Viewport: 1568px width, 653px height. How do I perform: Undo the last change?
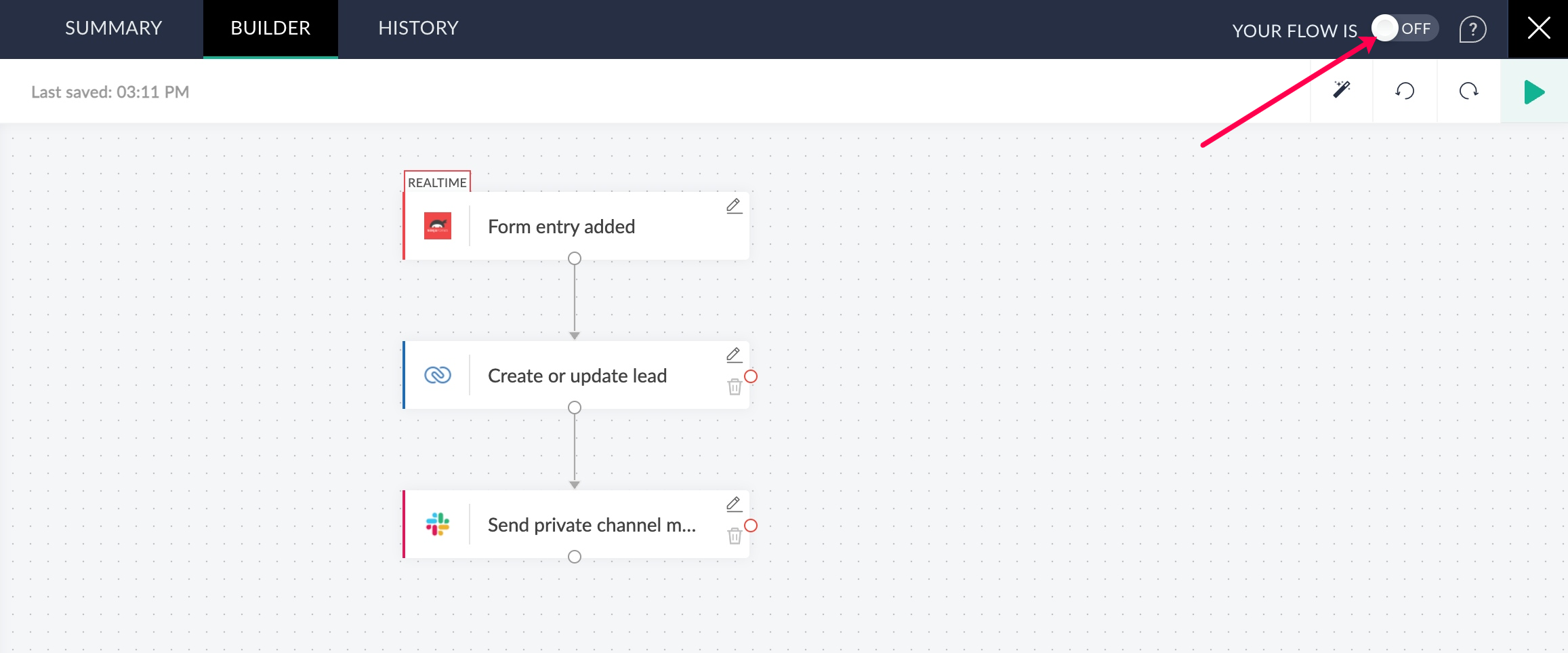(1405, 91)
